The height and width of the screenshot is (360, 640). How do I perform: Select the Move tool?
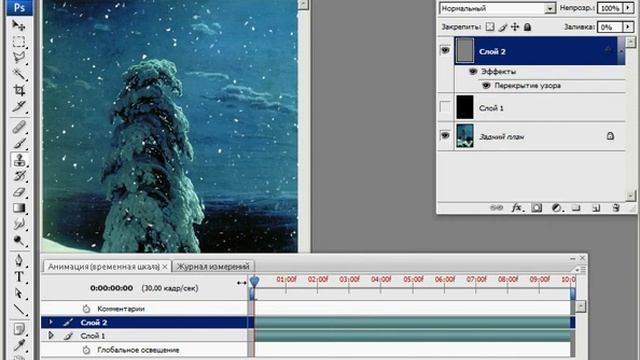19,26
